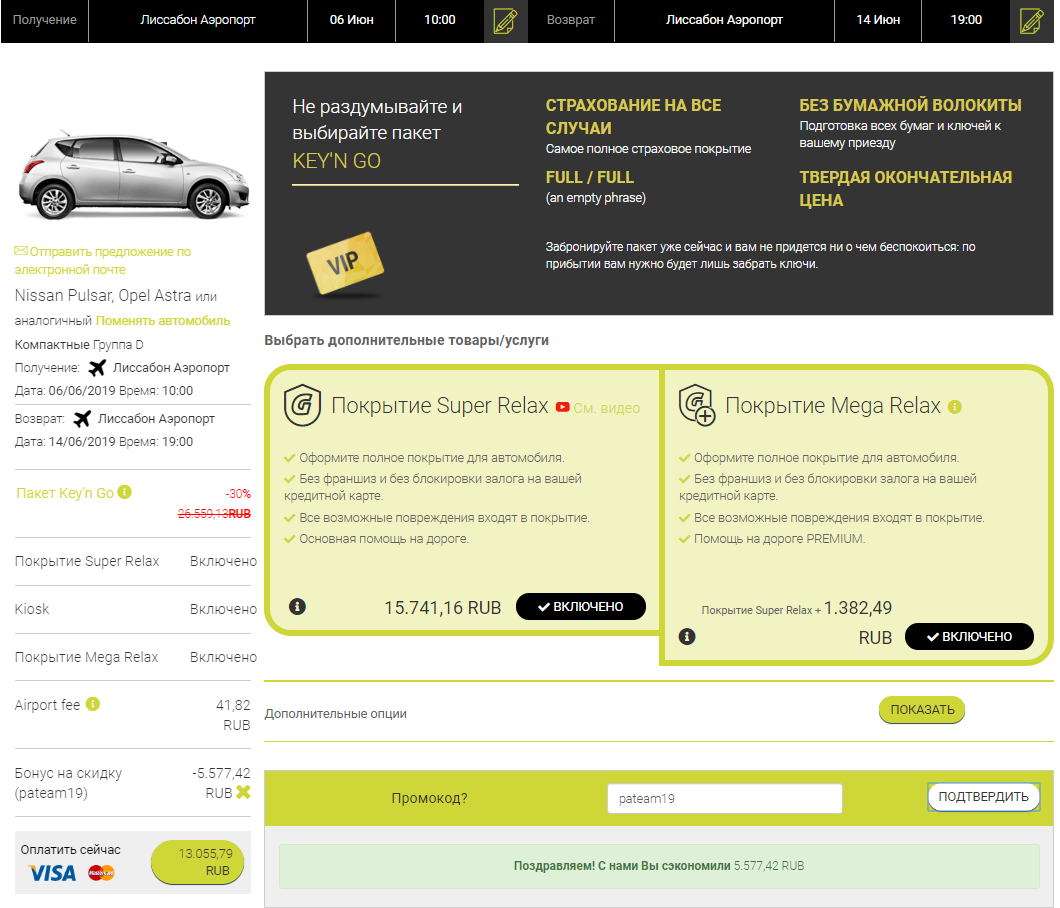The image size is (1060, 908).
Task: Open black info icon in Mega Relax card
Action: tap(687, 636)
